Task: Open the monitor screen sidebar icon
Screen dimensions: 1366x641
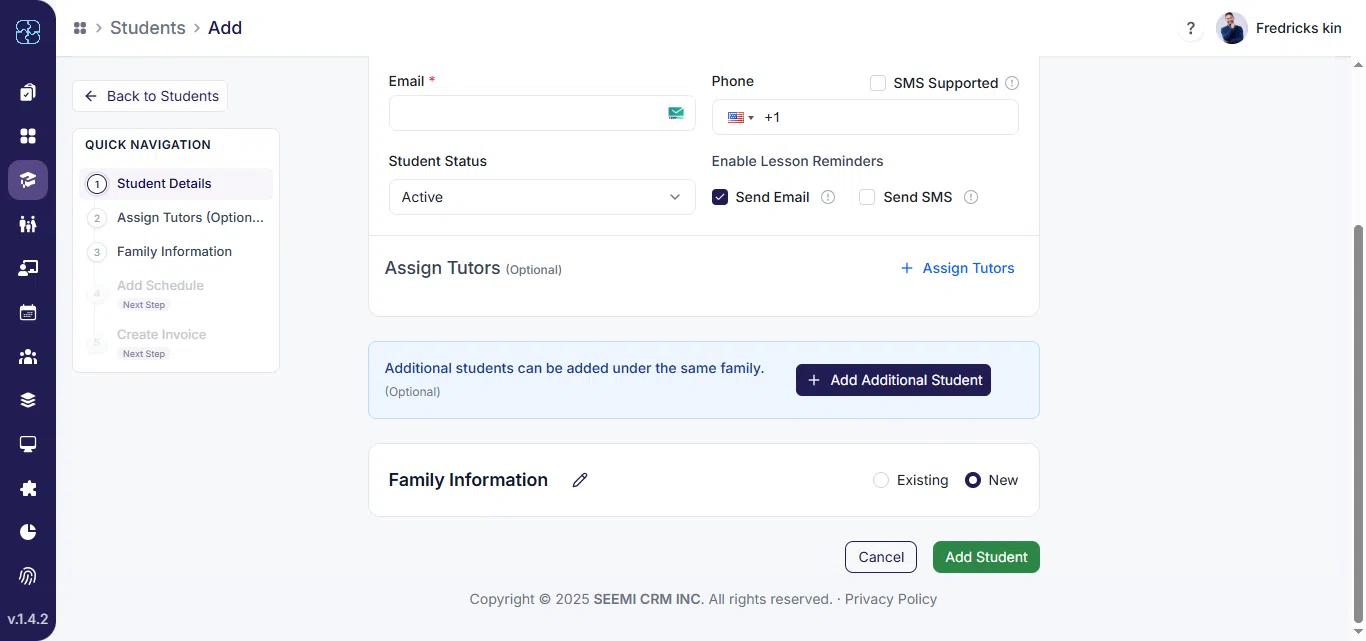Action: pos(28,444)
